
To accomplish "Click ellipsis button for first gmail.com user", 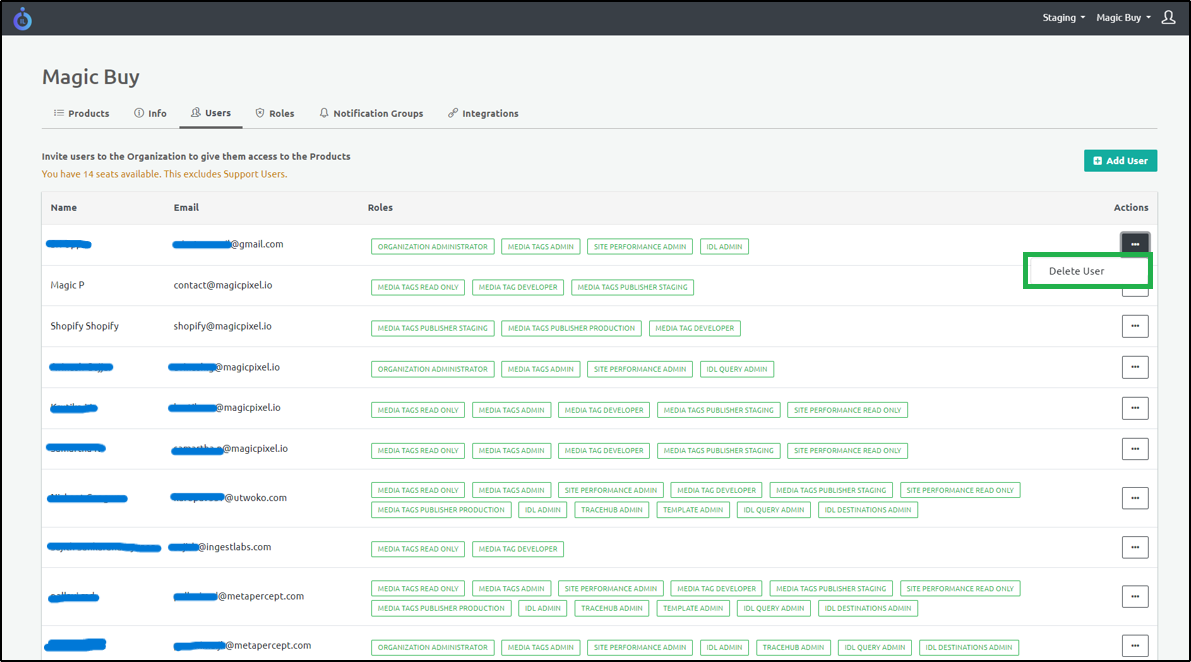I will point(1135,244).
